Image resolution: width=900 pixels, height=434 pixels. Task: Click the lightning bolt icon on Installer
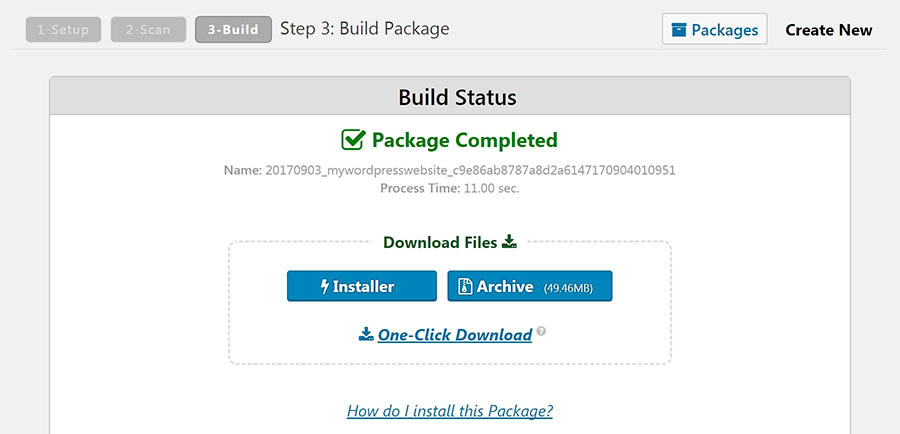(x=325, y=286)
